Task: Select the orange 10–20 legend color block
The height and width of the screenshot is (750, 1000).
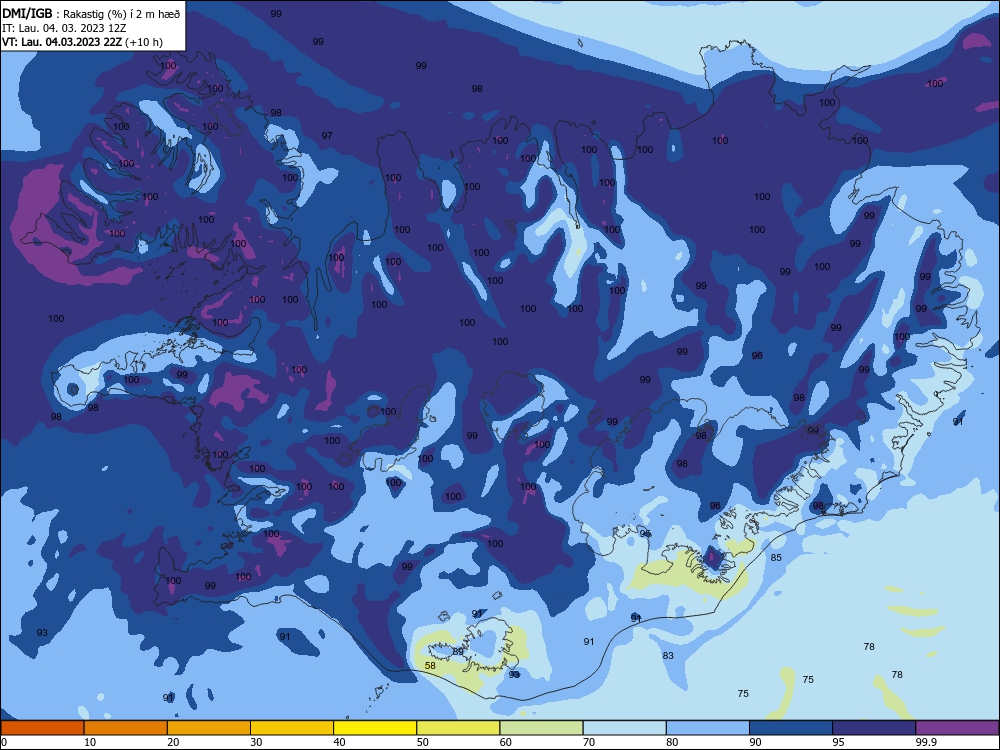Action: pos(126,728)
